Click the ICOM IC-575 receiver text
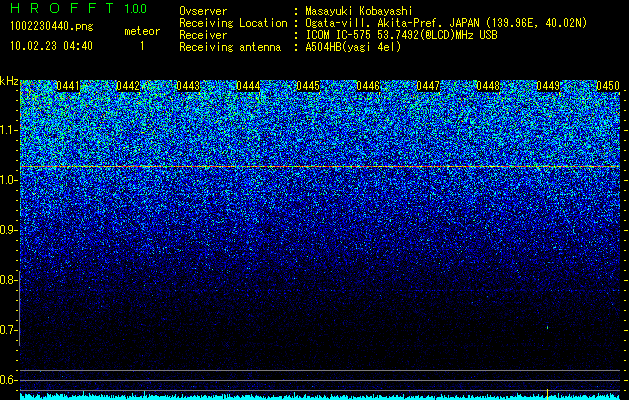629x400 pixels. point(401,35)
